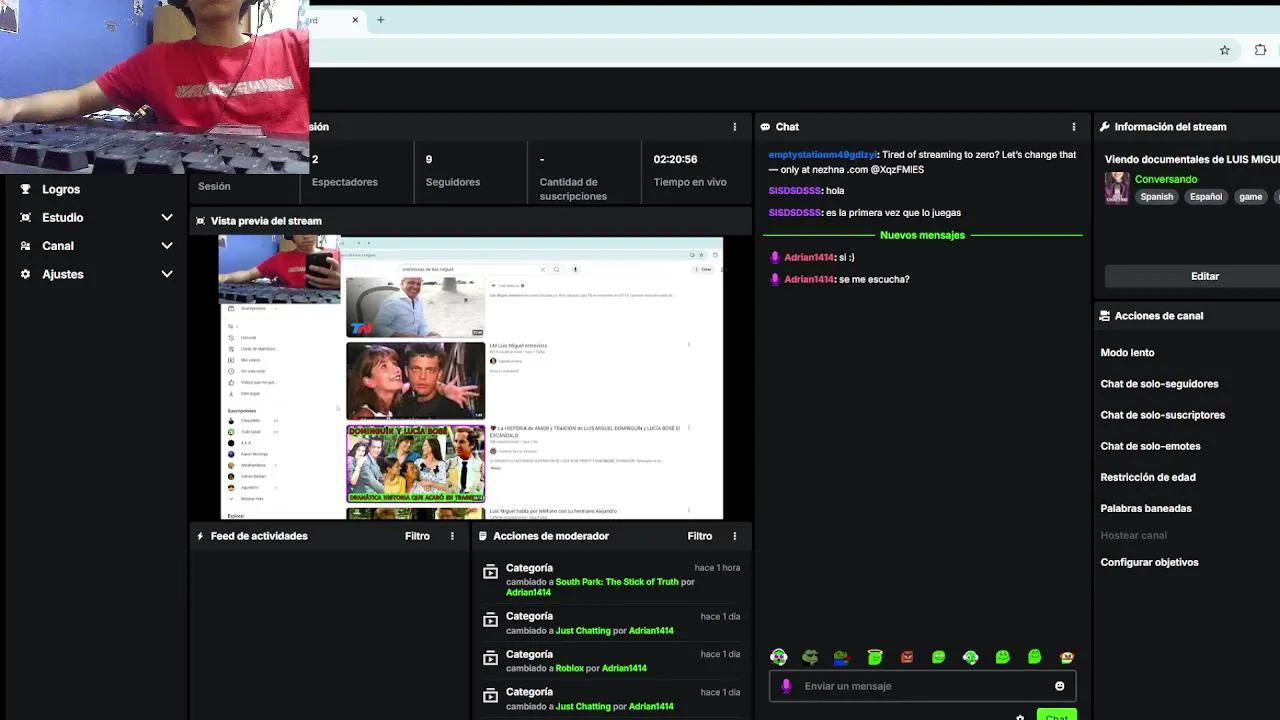Image resolution: width=1280 pixels, height=720 pixels.
Task: Click username emptystationm49gdlzyi in chat
Action: pyautogui.click(x=822, y=155)
